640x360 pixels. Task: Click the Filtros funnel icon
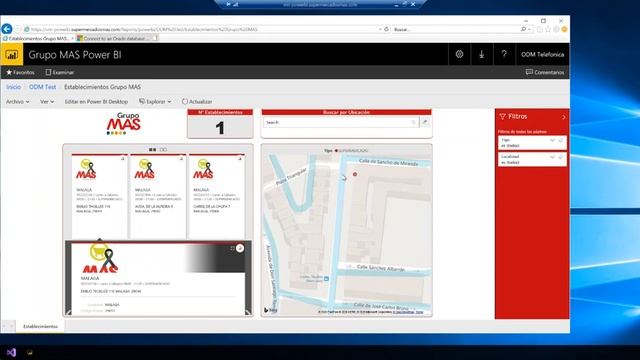502,116
